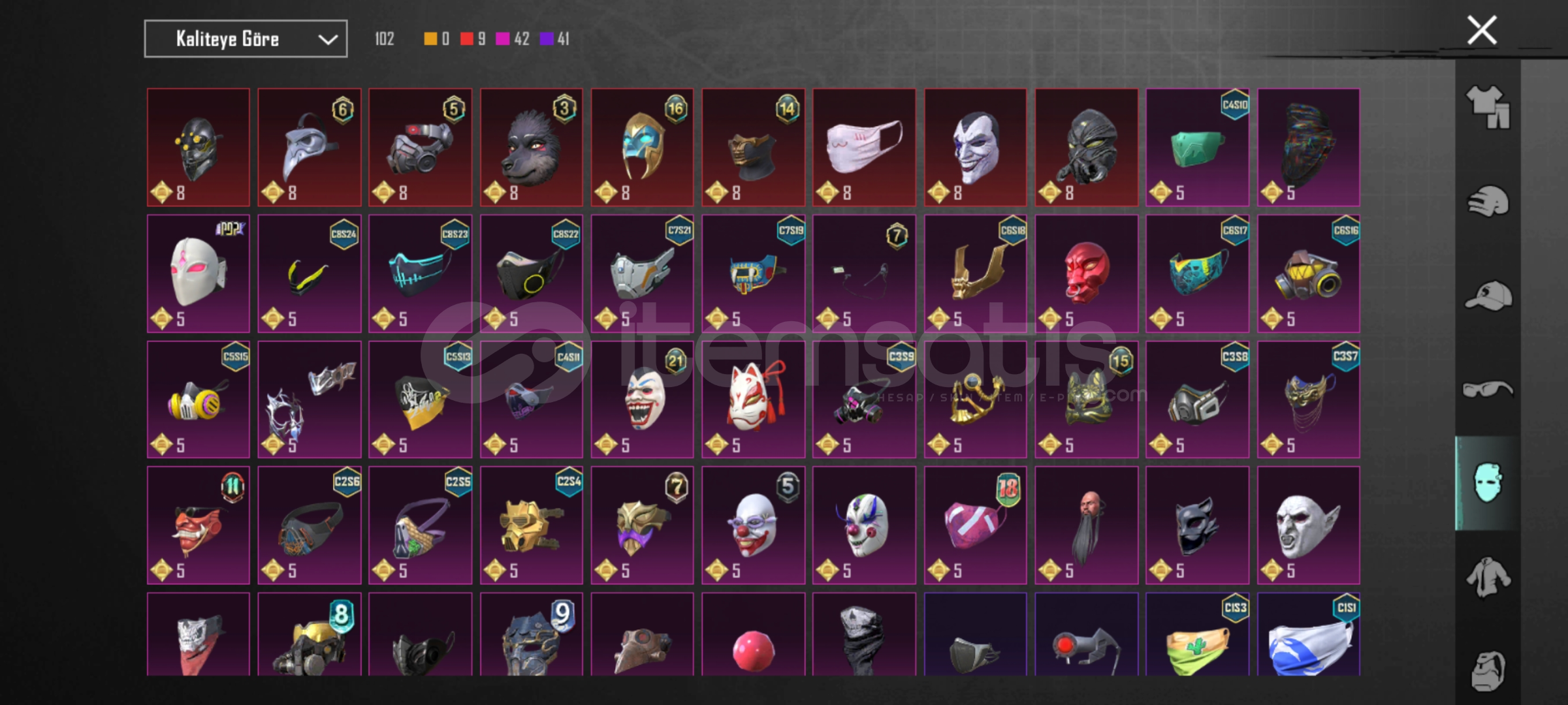Screen dimensions: 1568x705
Task: Close the inventory with the X
Action: point(1482,30)
